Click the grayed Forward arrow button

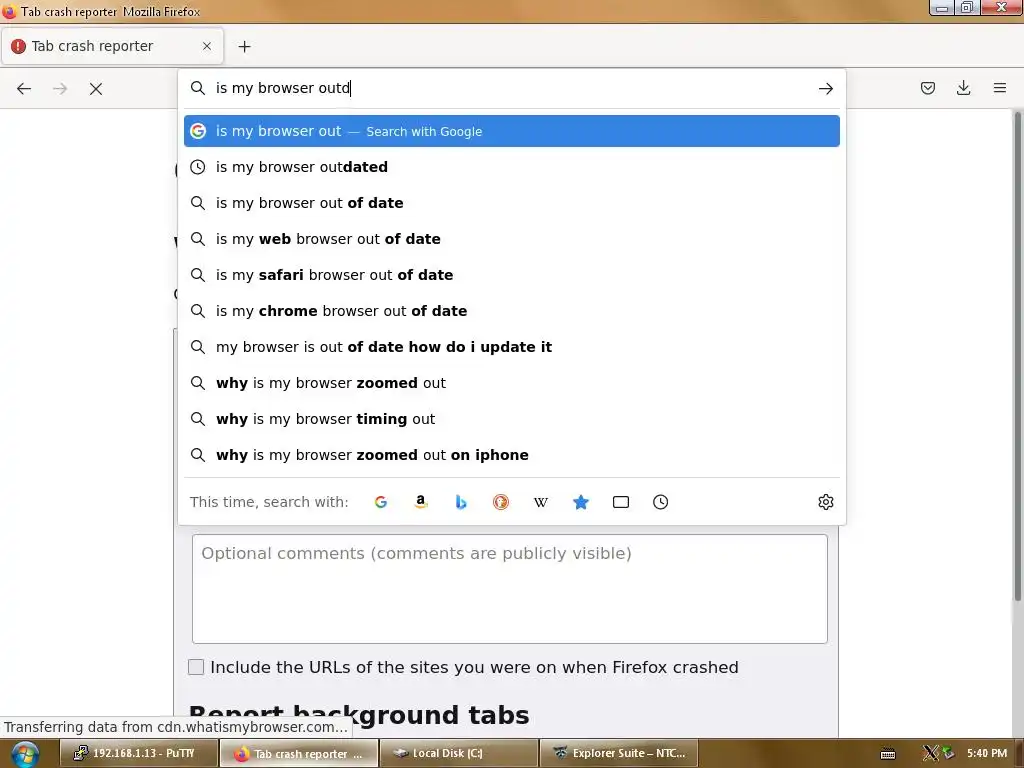pos(60,88)
